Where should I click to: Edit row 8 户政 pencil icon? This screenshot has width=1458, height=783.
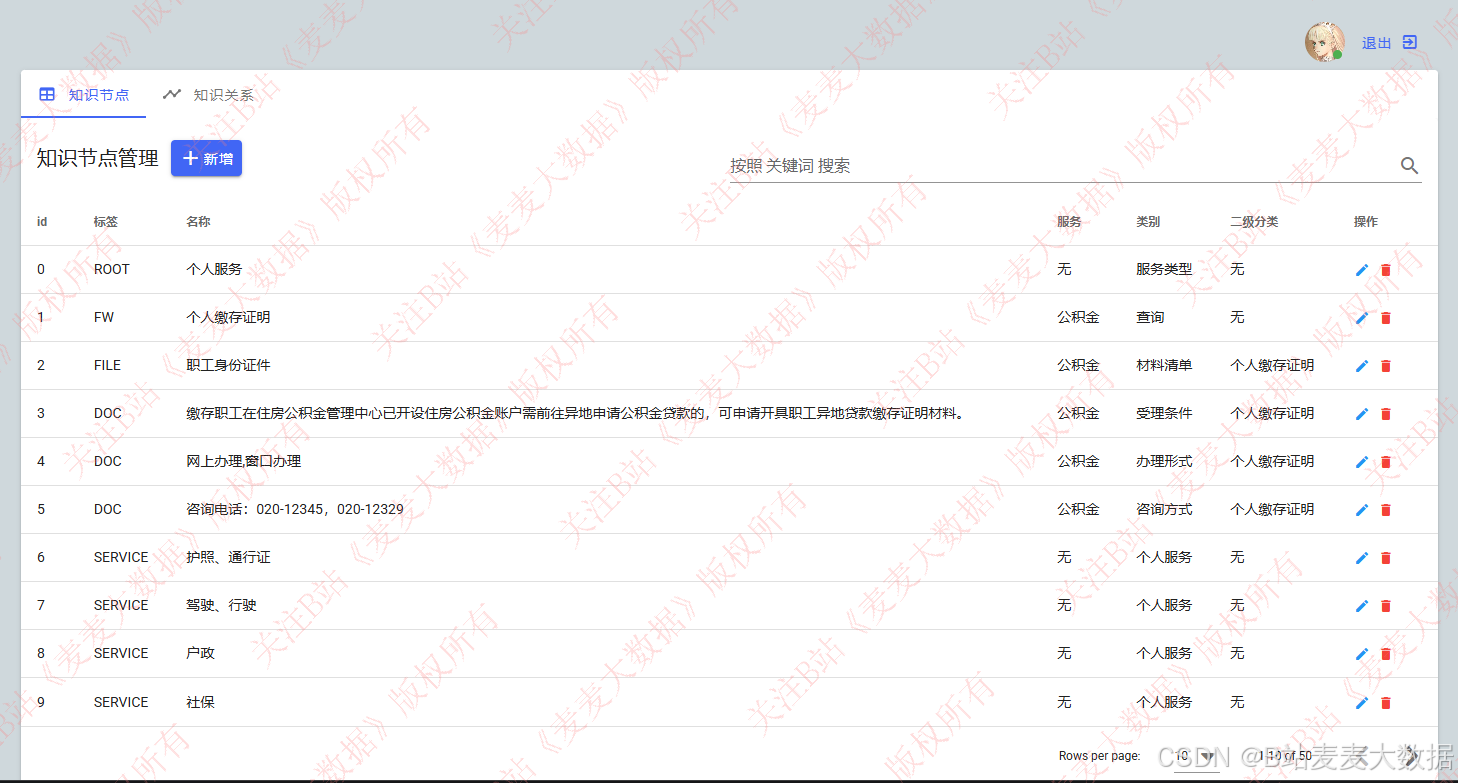pyautogui.click(x=1361, y=654)
